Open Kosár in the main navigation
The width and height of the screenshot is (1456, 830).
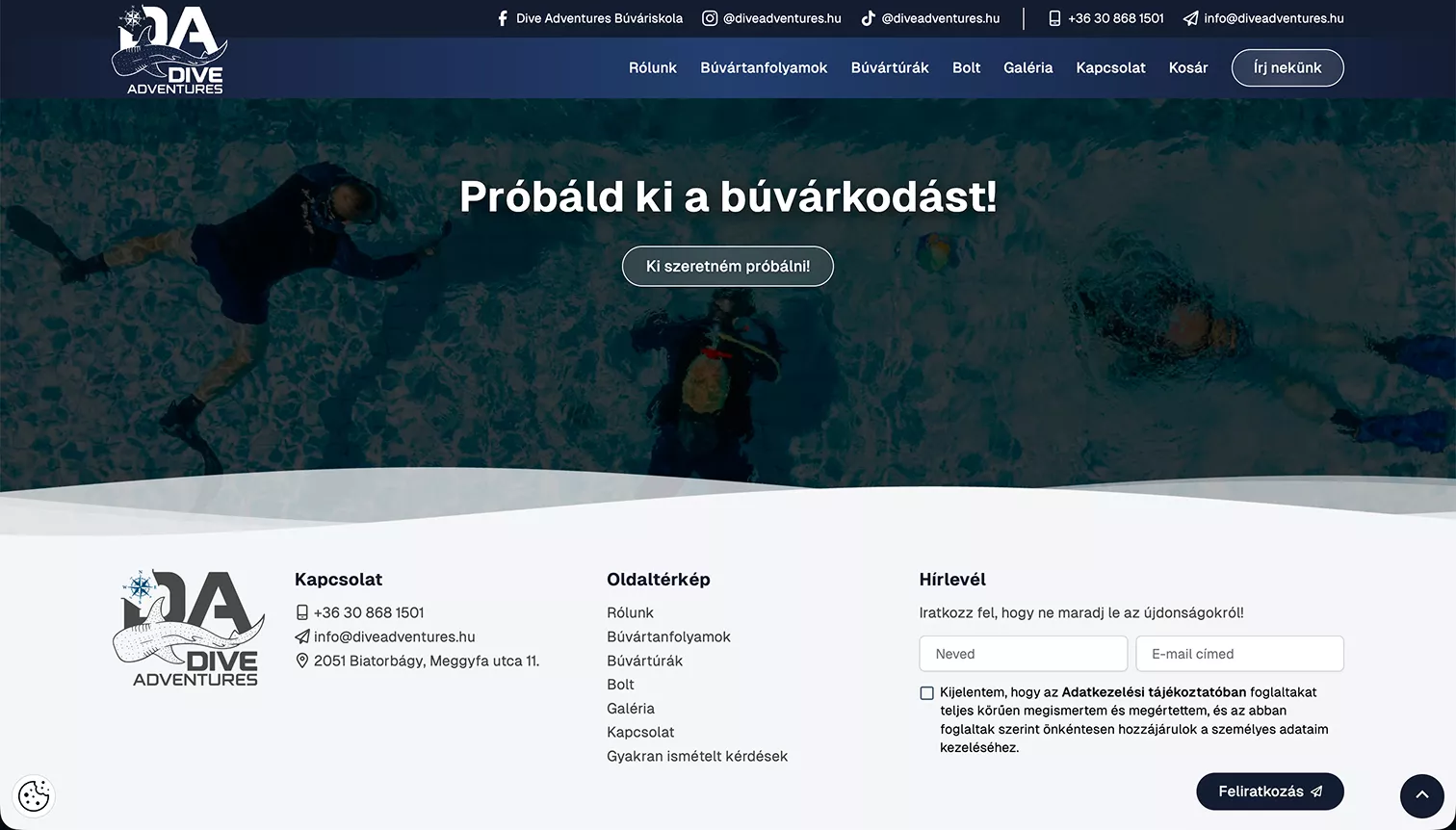click(1188, 67)
